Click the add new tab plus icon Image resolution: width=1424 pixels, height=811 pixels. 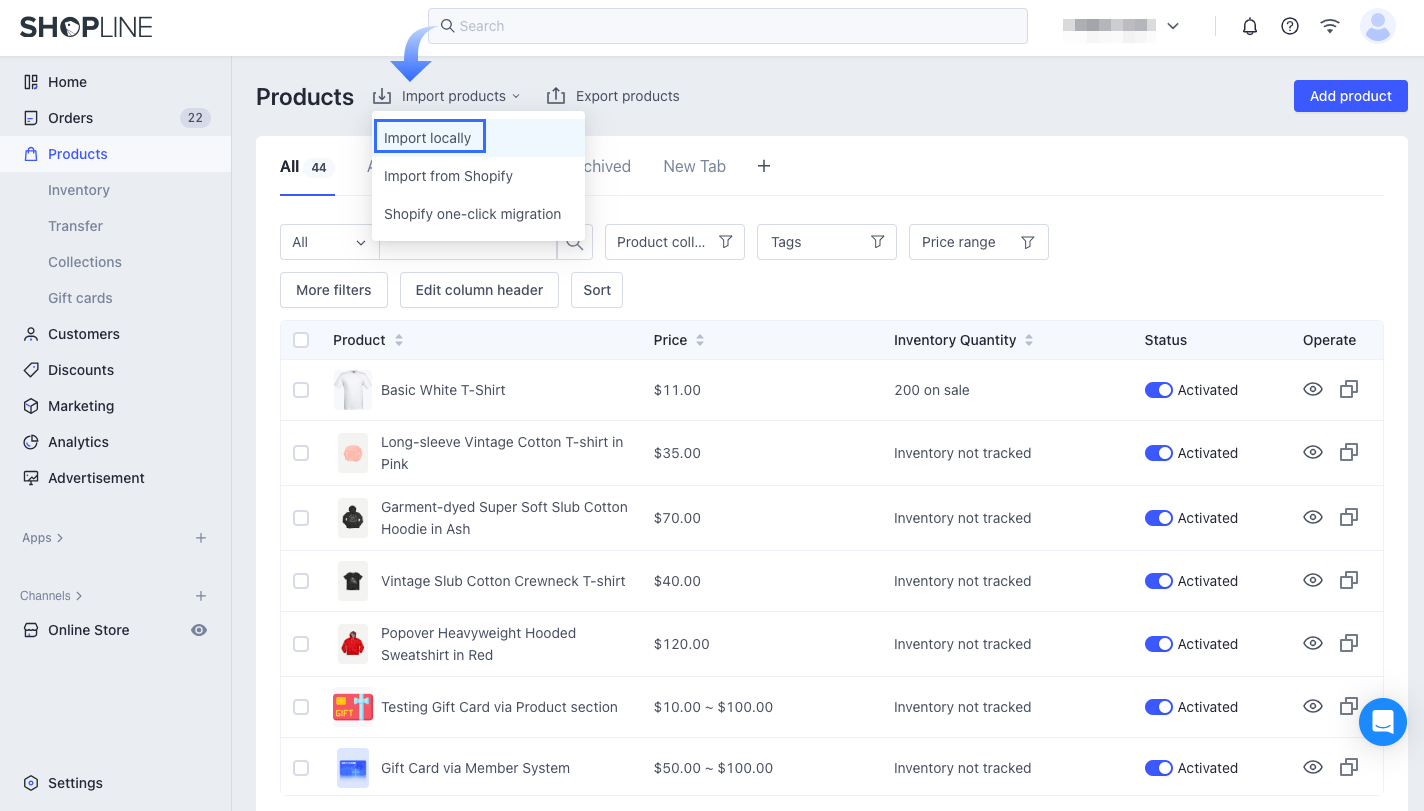coord(763,166)
